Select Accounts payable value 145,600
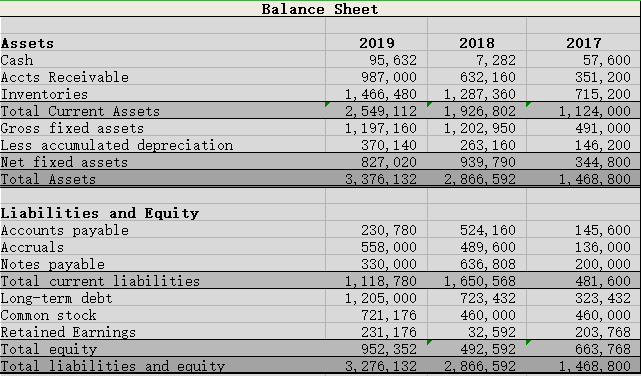The image size is (641, 376). pos(603,230)
